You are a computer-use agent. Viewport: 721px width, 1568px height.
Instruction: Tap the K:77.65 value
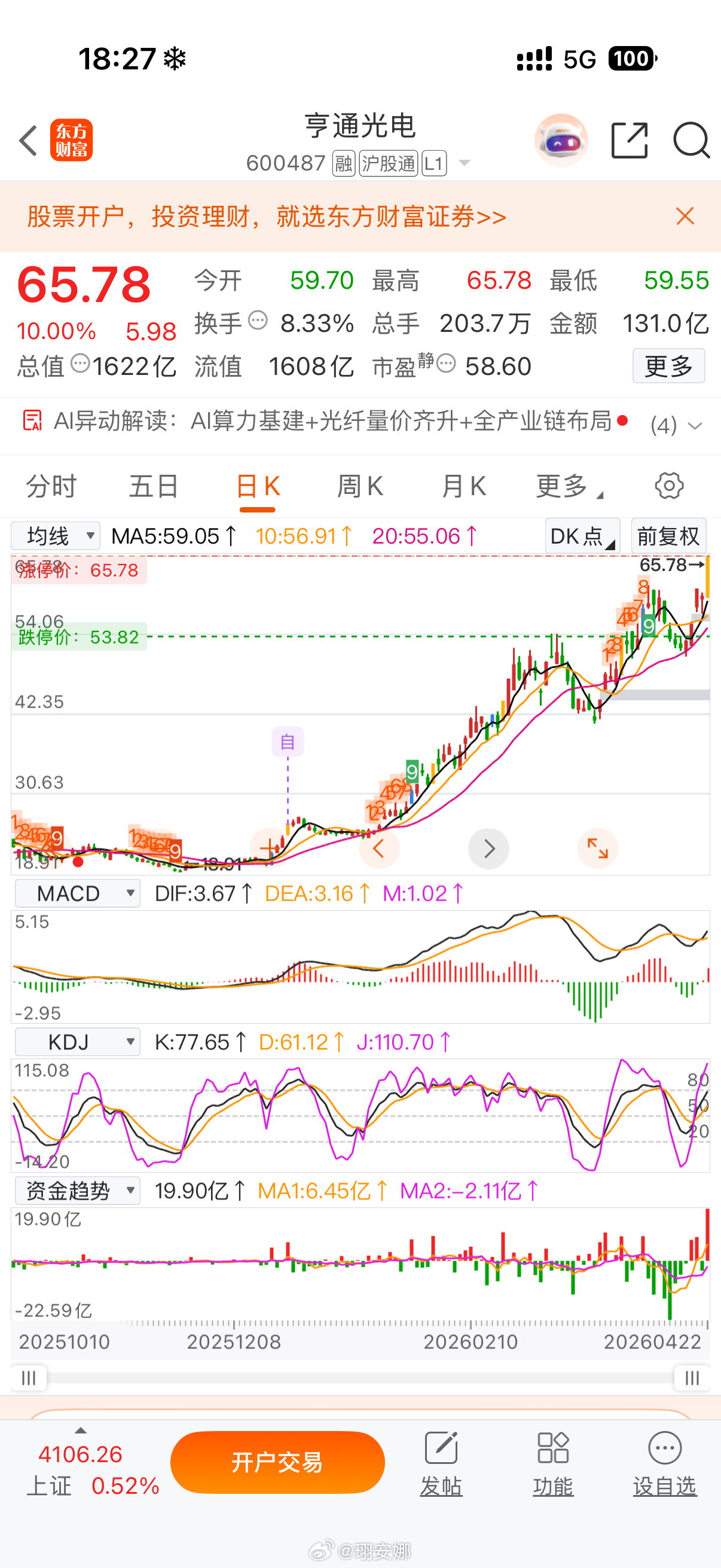(201, 1042)
